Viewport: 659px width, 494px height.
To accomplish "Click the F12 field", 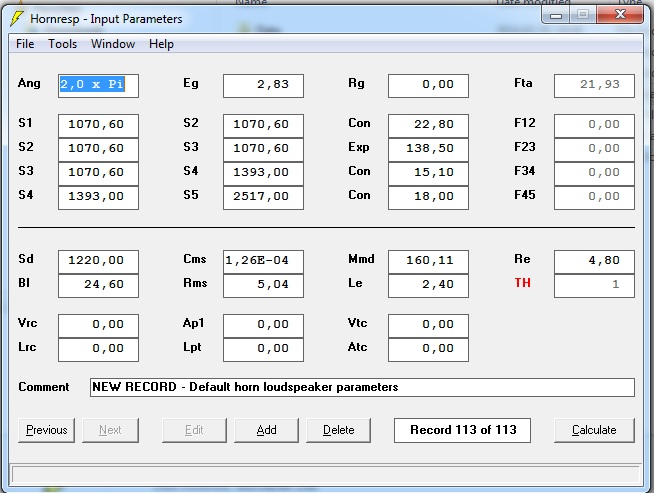I will 594,125.
